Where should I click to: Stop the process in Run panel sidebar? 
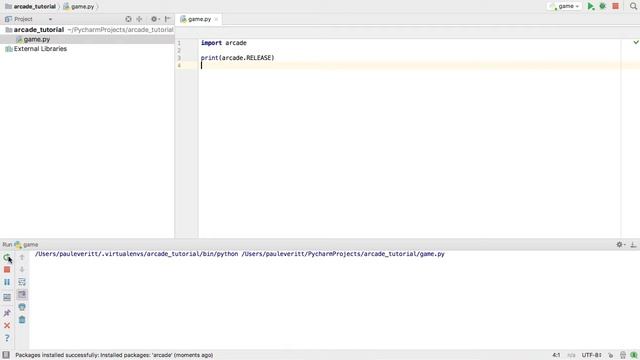(x=7, y=270)
